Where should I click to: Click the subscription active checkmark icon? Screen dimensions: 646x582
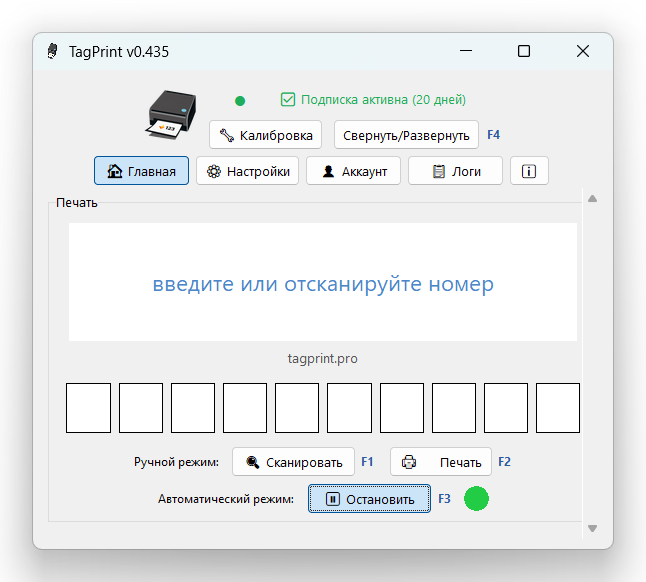pos(288,99)
